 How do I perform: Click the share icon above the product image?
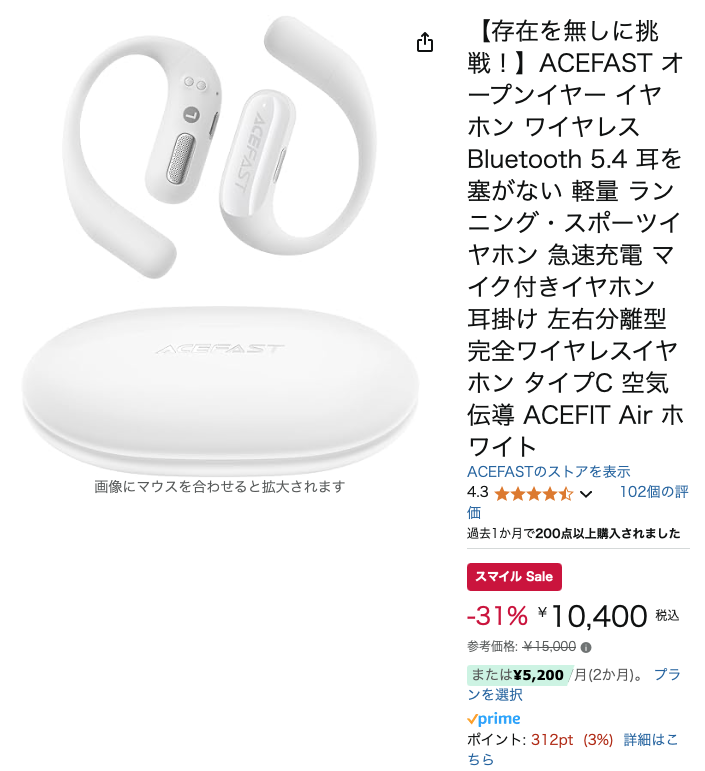coord(425,42)
